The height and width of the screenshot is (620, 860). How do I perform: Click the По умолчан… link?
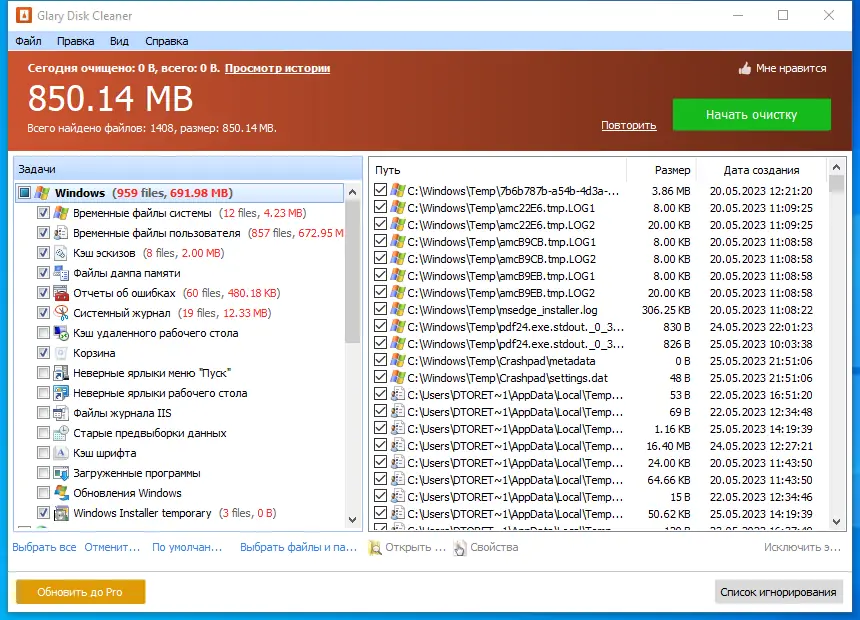coord(187,548)
